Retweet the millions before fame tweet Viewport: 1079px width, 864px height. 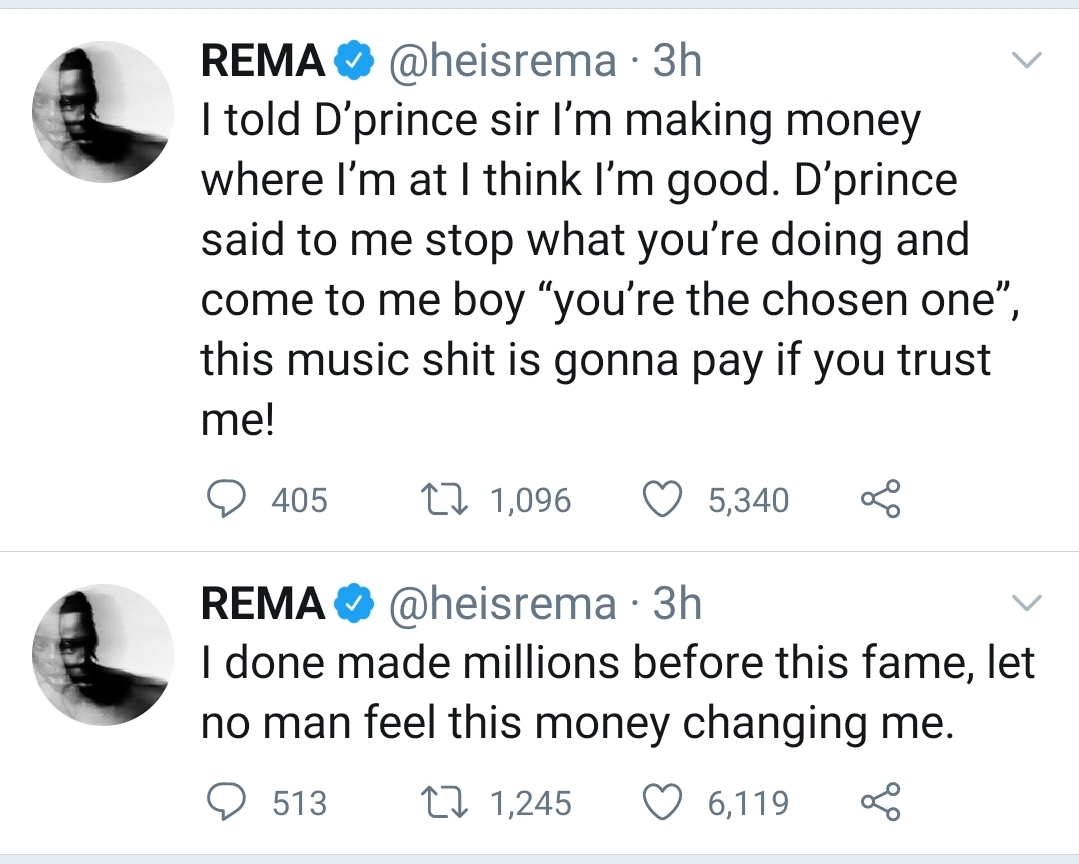(444, 803)
